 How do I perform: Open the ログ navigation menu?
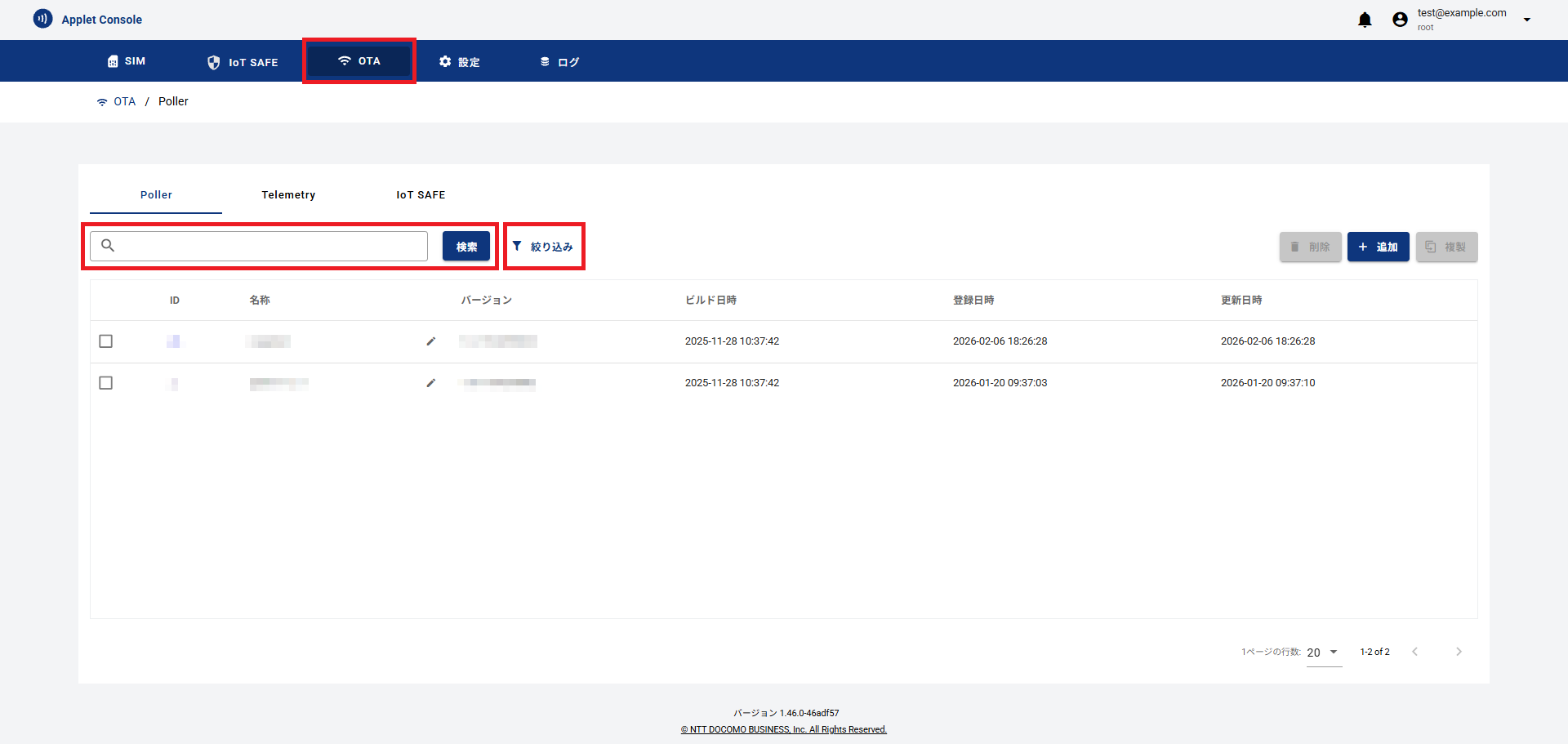tap(559, 62)
